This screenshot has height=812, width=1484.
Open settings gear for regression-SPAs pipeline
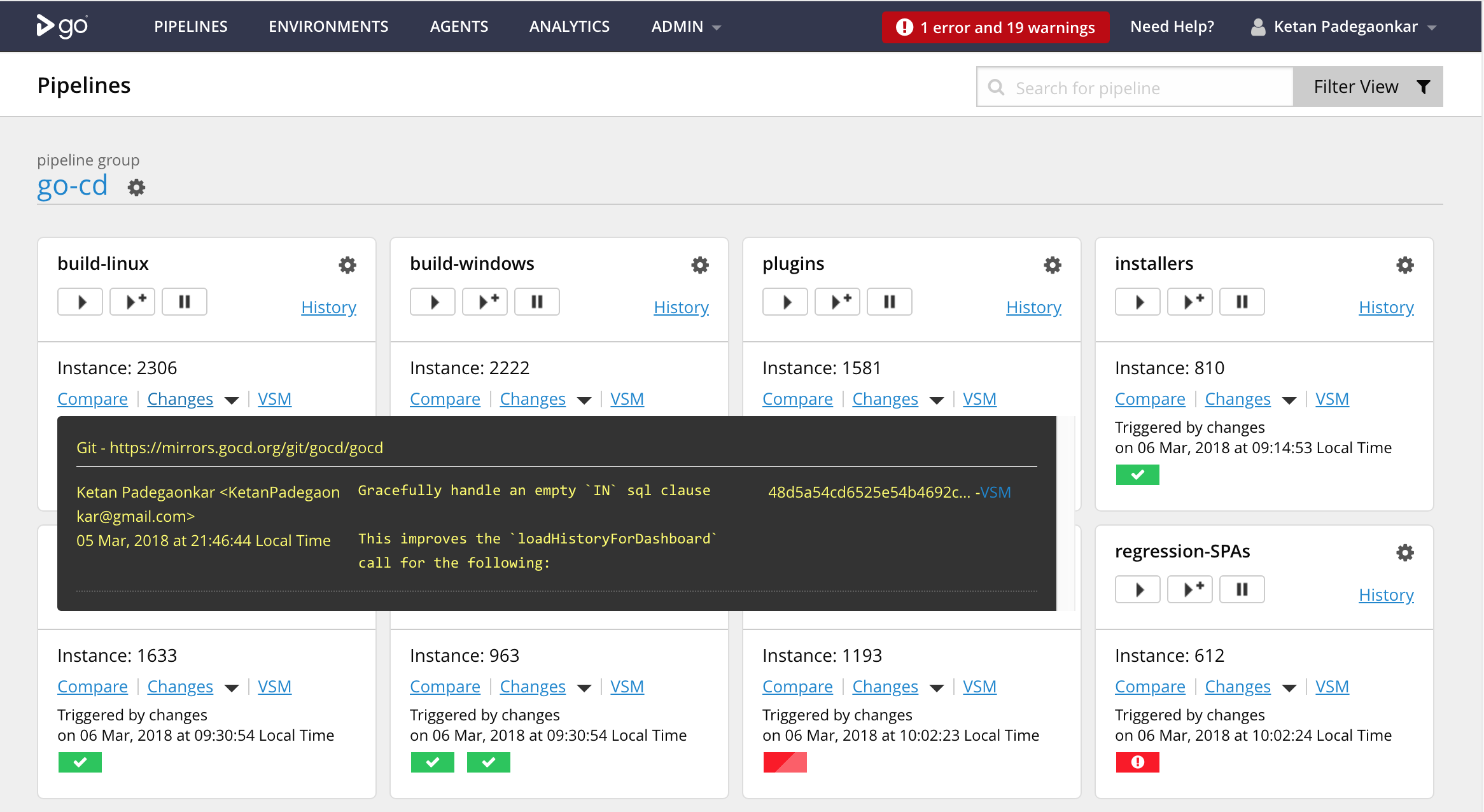(x=1405, y=552)
